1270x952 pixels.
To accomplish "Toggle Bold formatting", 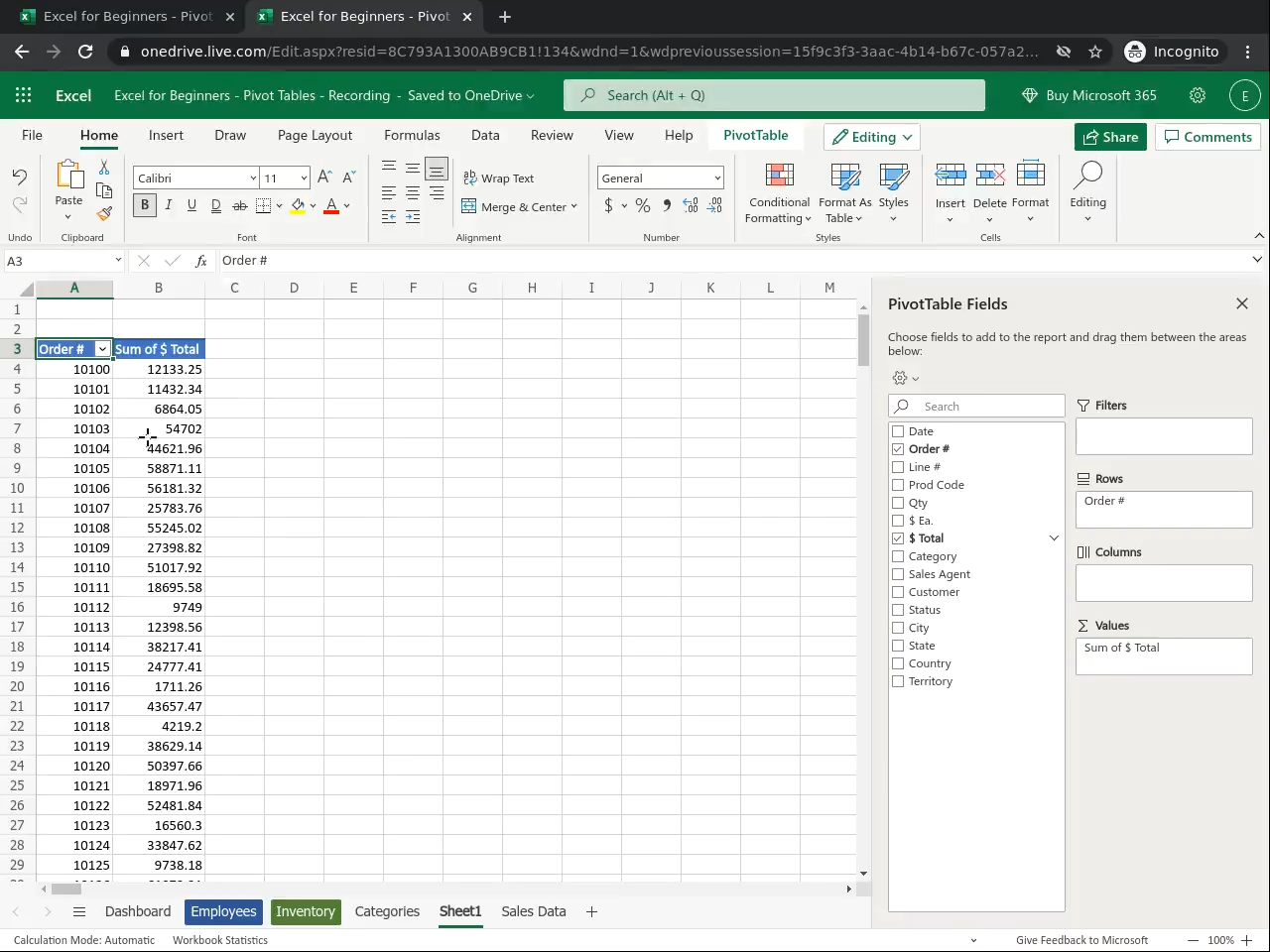I will [x=145, y=205].
